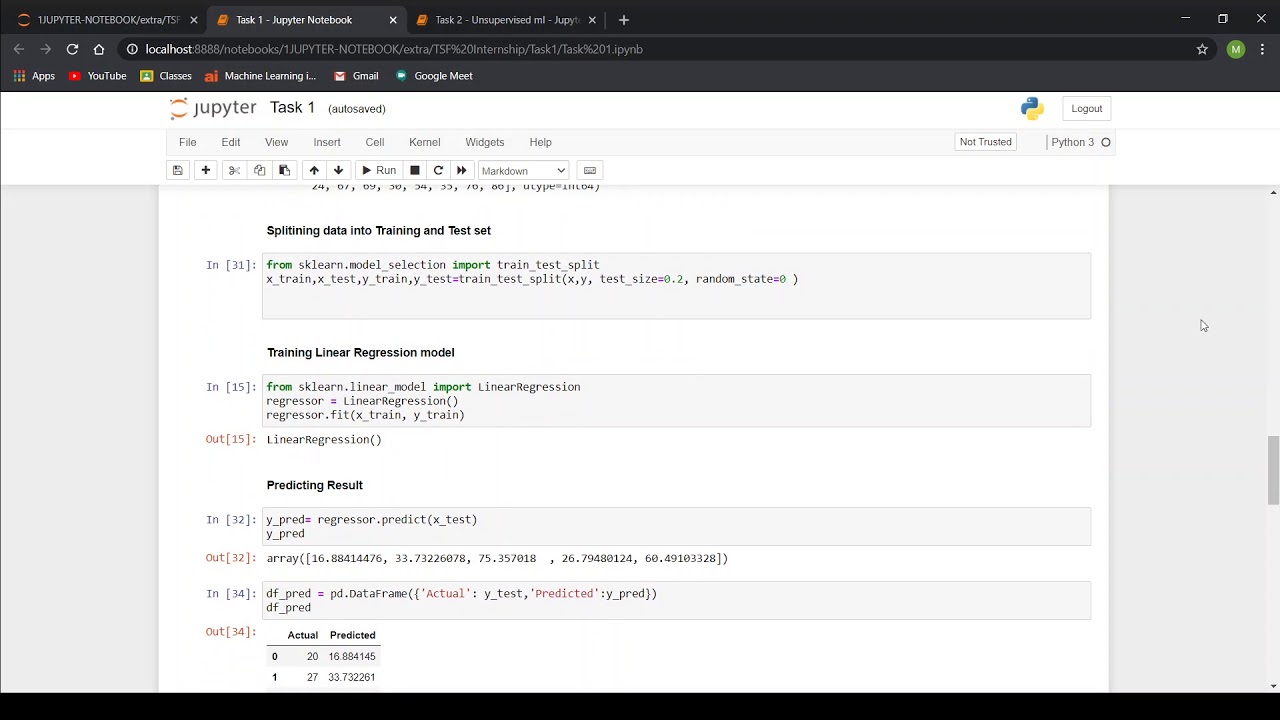Open the File menu
Viewport: 1280px width, 720px height.
point(187,142)
